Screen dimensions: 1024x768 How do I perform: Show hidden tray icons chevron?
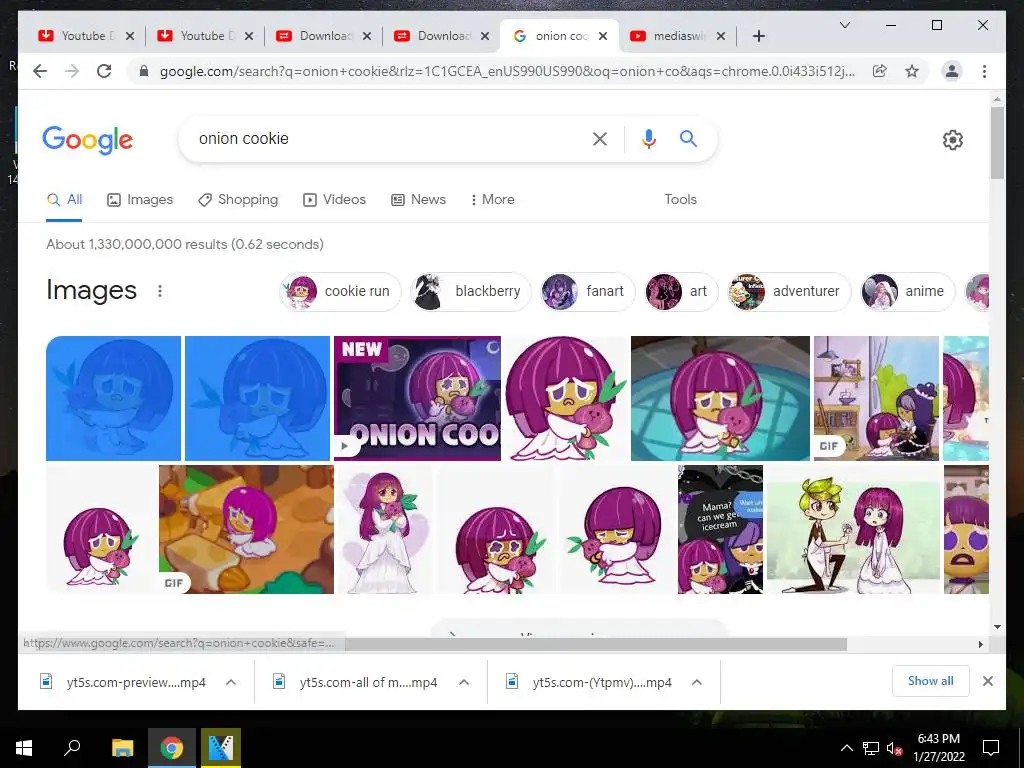[x=846, y=748]
